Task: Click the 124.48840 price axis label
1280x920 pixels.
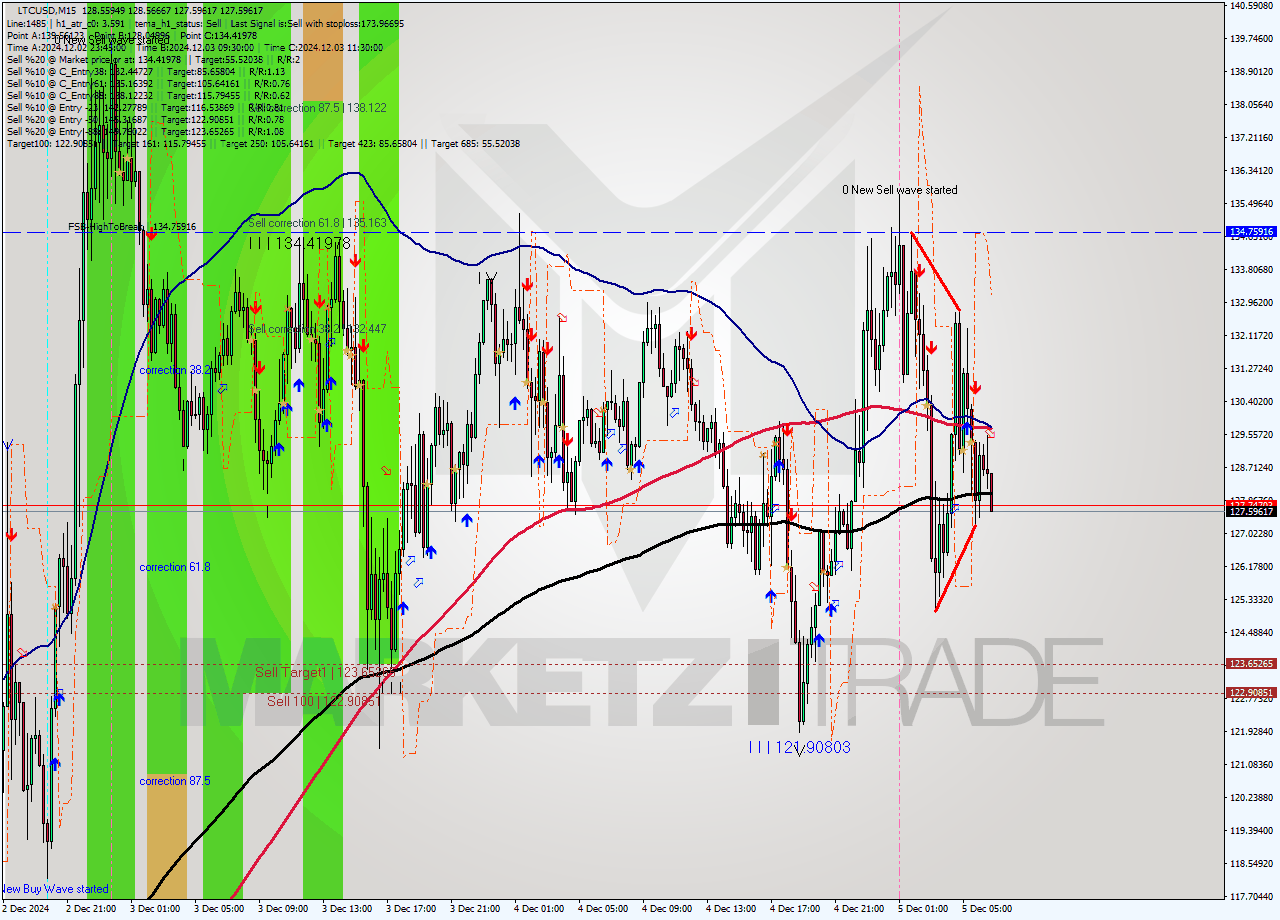Action: (1251, 632)
